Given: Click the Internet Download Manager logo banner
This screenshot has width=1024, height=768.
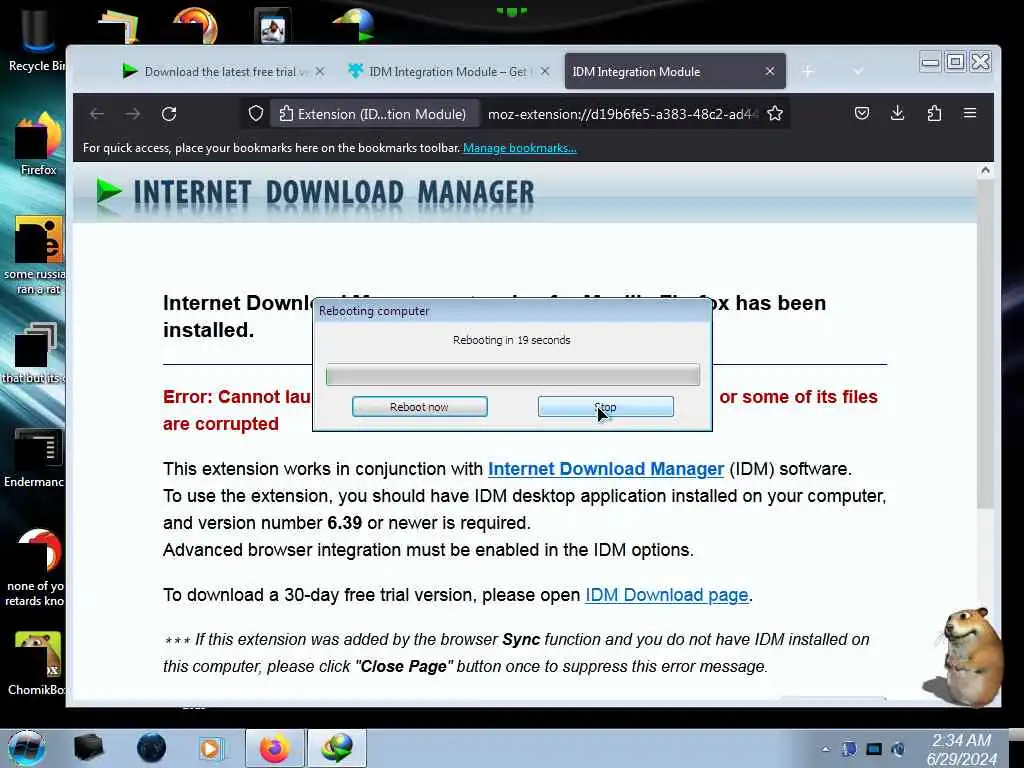Looking at the screenshot, I should pyautogui.click(x=315, y=193).
